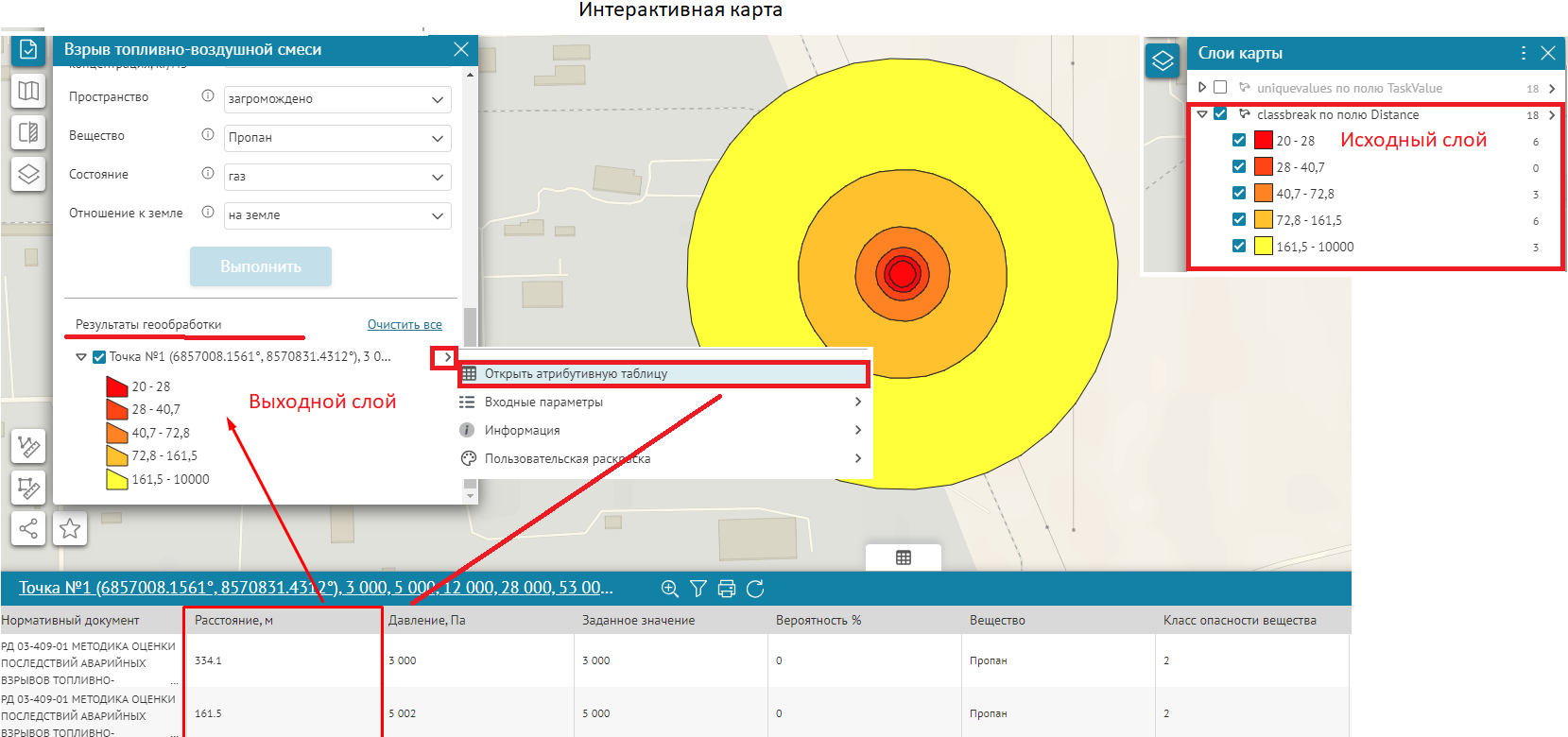Click the share icon in the left sidebar

point(28,528)
